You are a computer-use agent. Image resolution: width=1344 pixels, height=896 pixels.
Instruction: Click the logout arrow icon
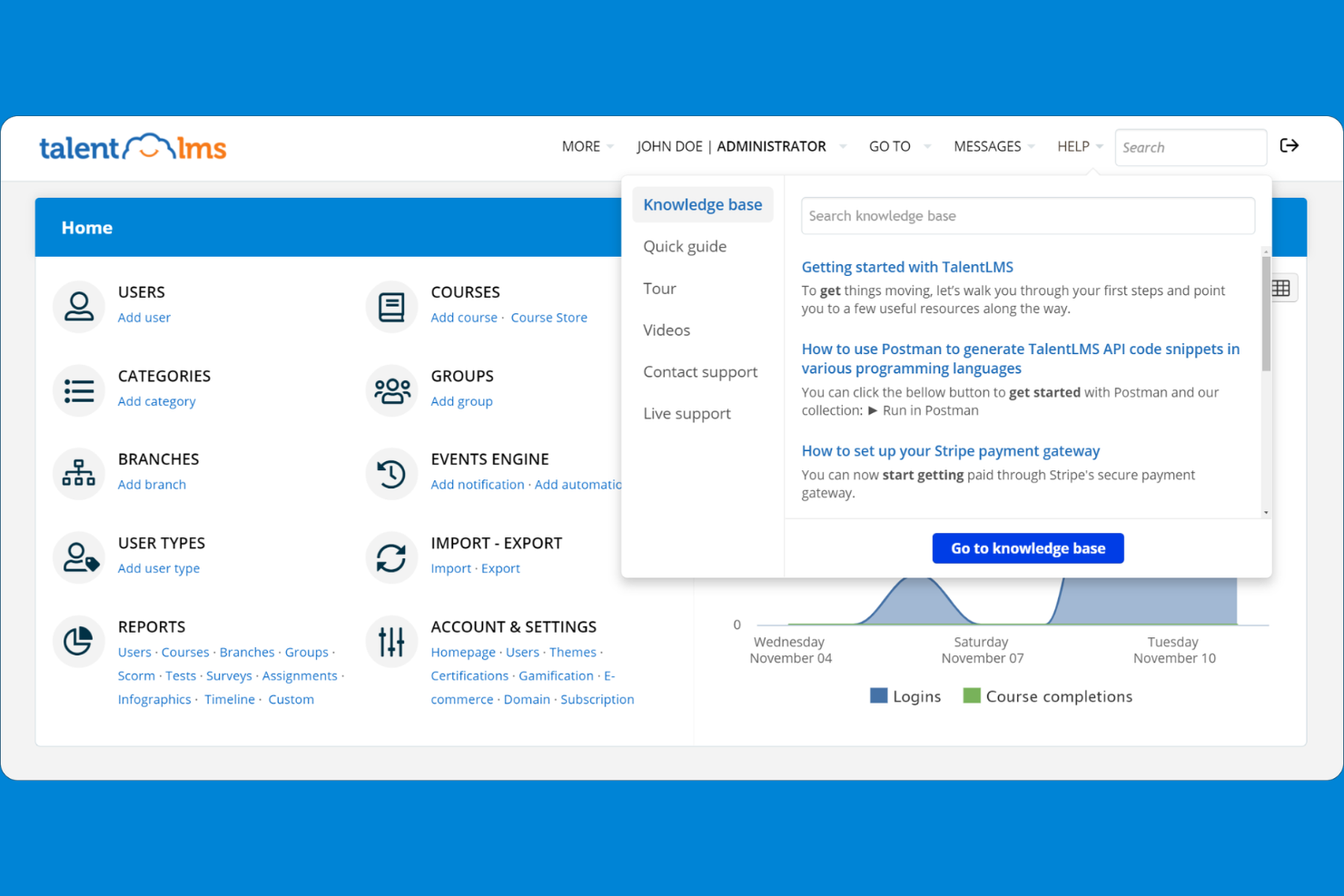[x=1289, y=145]
